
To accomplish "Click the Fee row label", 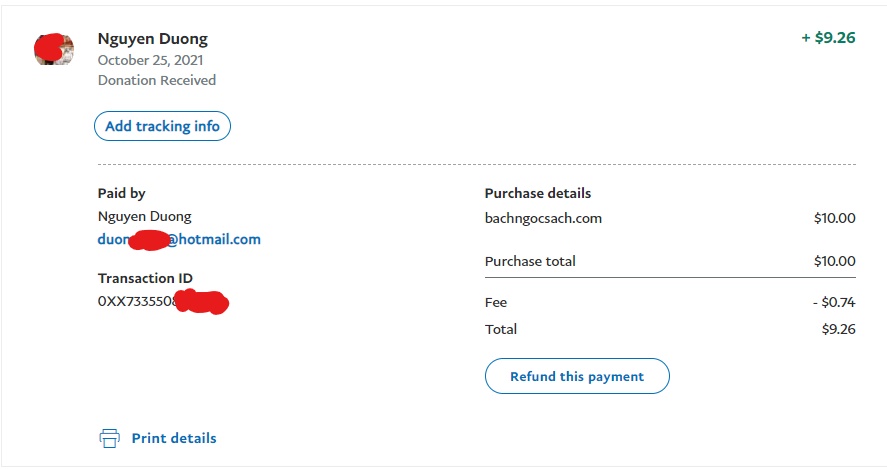I will click(x=496, y=302).
